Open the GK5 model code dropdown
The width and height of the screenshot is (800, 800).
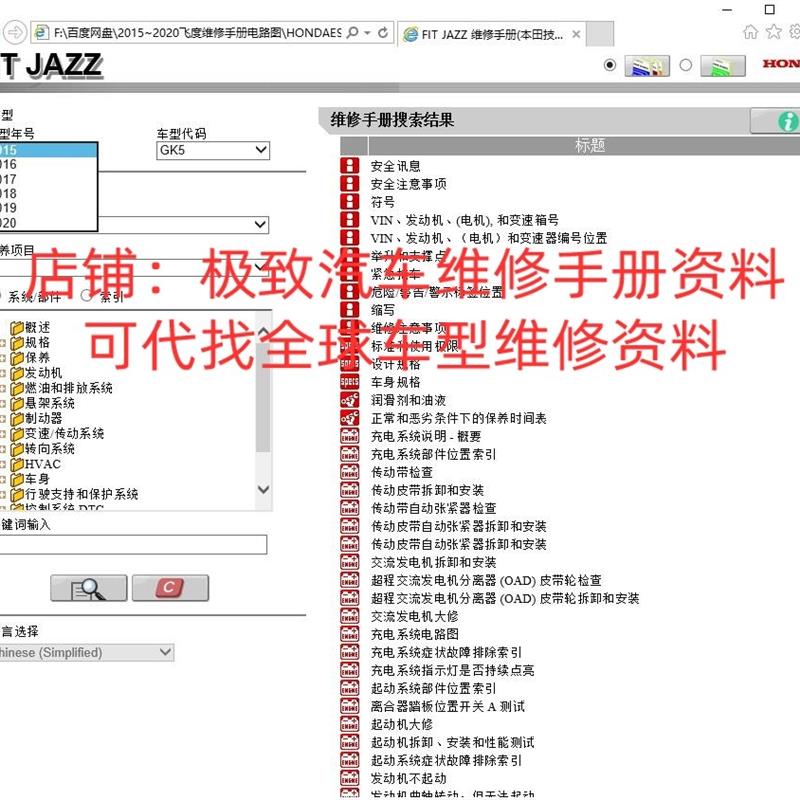point(213,151)
